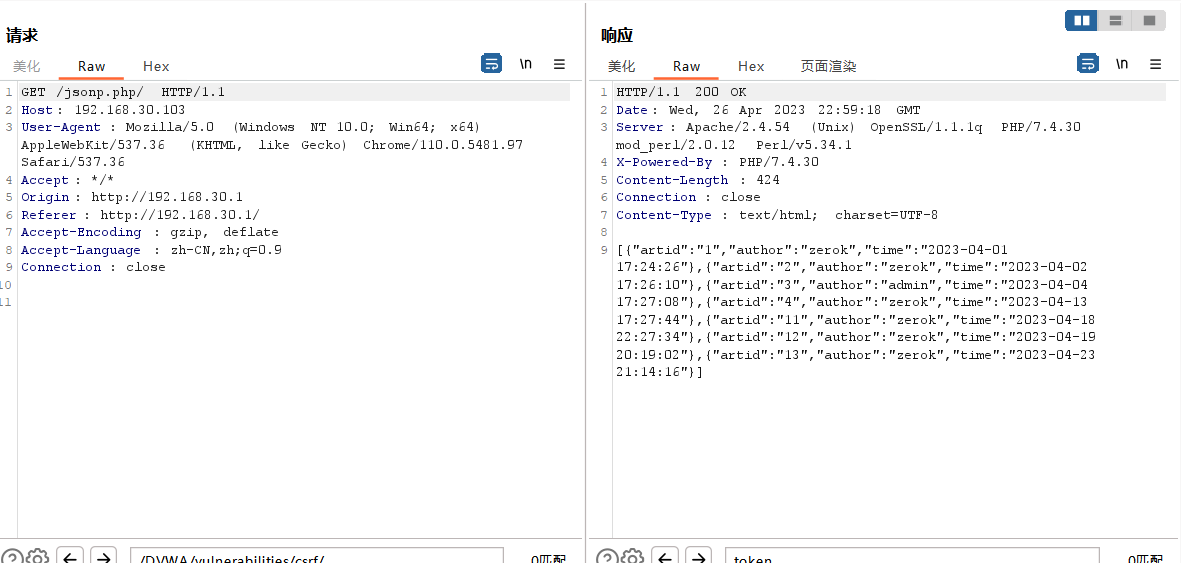Click response Connection close header line
Viewport: 1181px width, 563px height.
tap(688, 197)
